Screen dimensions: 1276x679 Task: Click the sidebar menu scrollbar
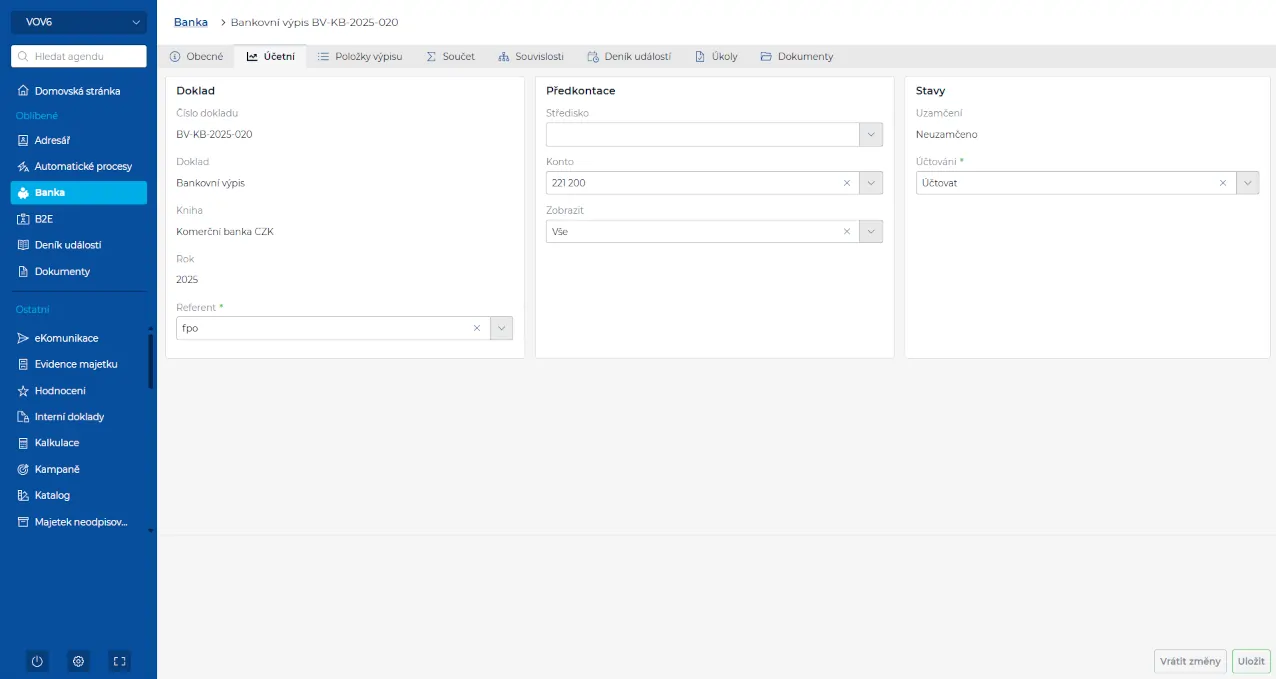(x=151, y=360)
